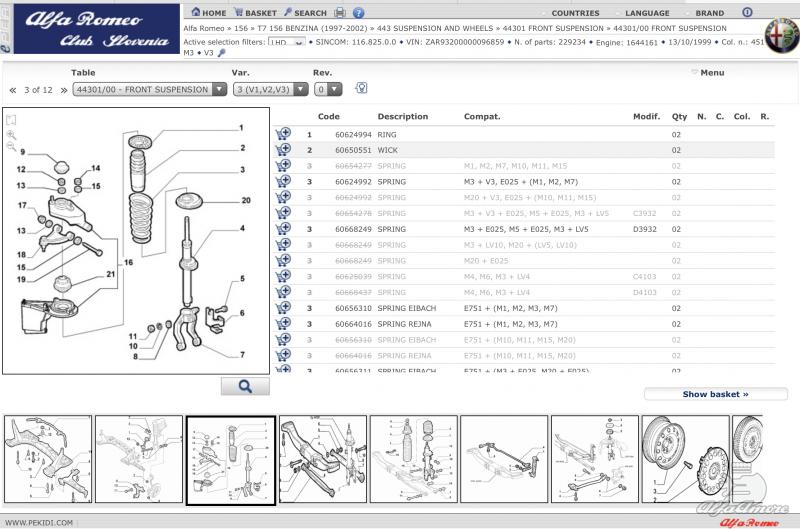Click the Compat. column header

[482, 116]
